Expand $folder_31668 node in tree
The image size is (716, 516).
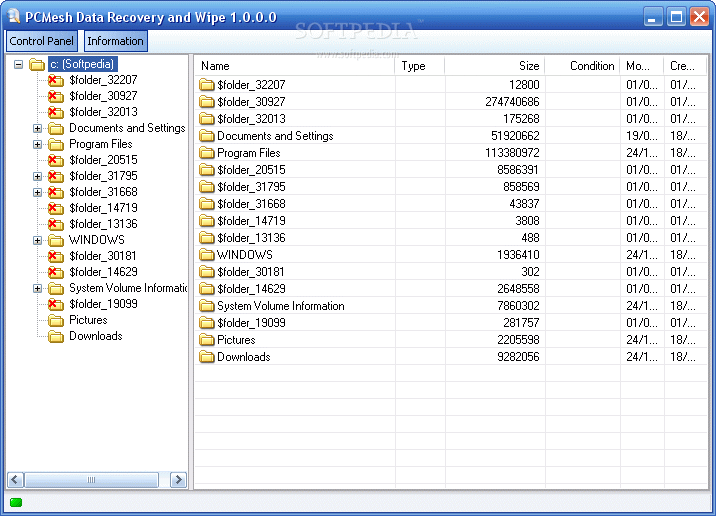click(x=37, y=192)
